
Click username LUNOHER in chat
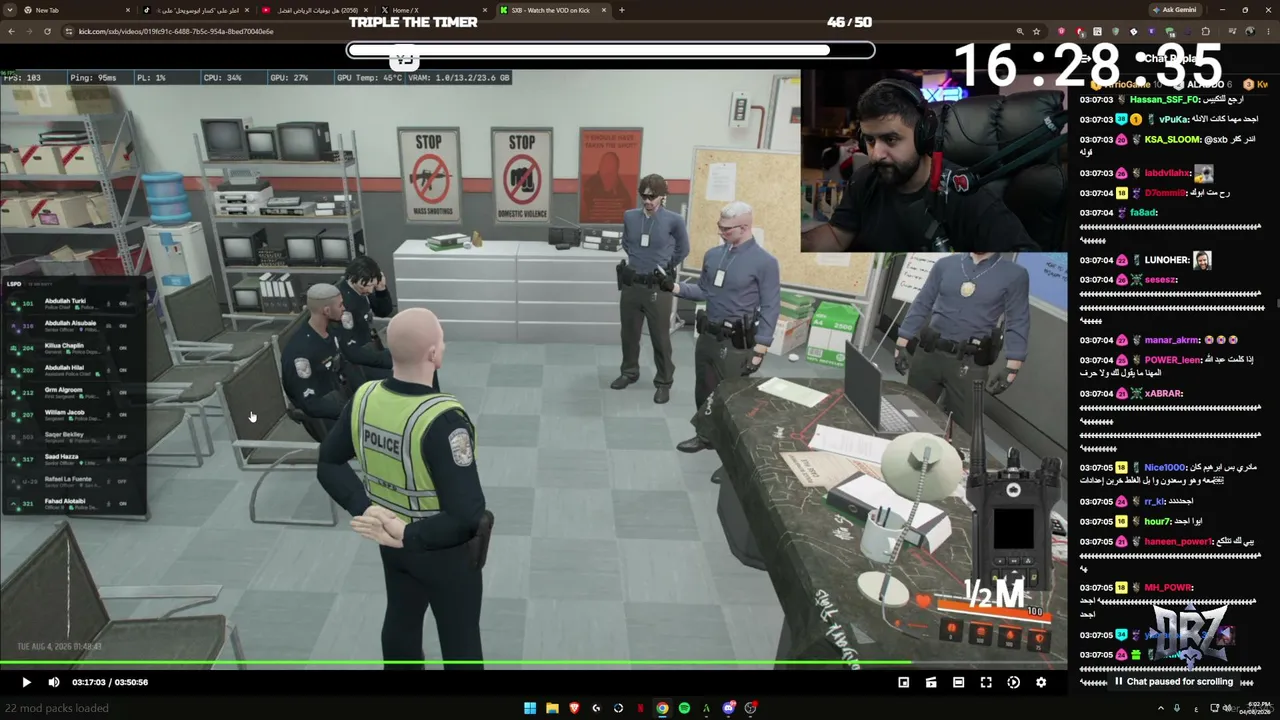(x=1167, y=260)
